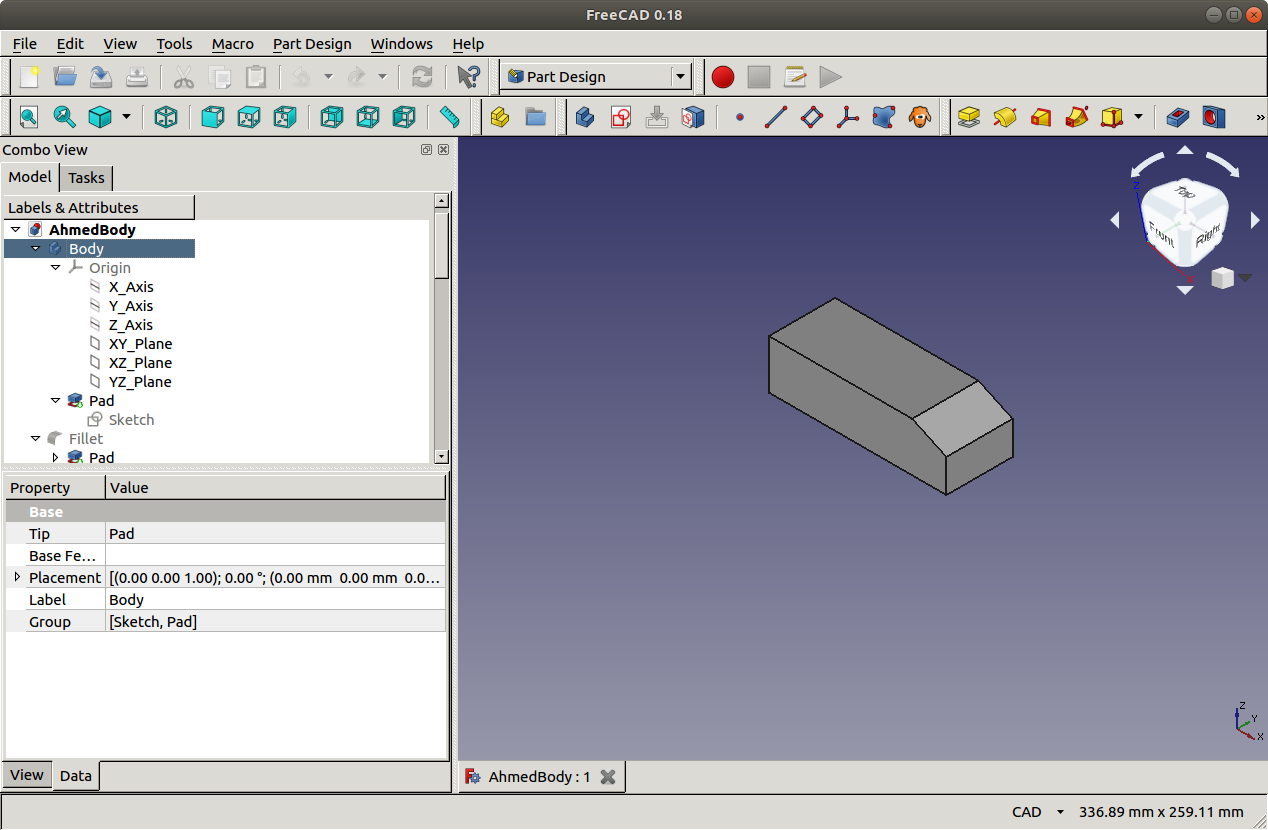Viewport: 1268px width, 830px height.
Task: Create a new document with the New icon
Action: [30, 77]
